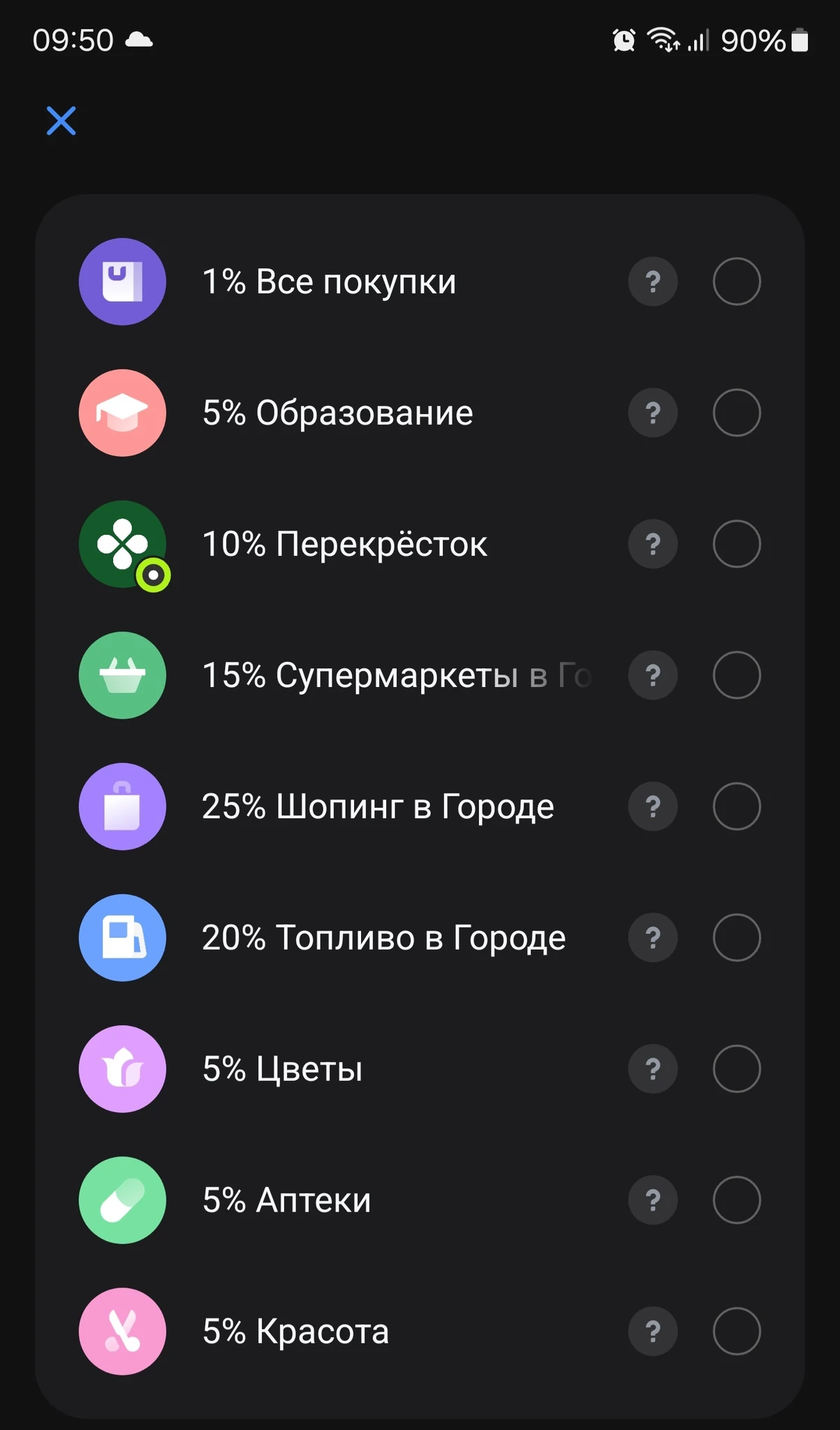
Task: Select the '5% Красота' radio button
Action: [737, 1332]
